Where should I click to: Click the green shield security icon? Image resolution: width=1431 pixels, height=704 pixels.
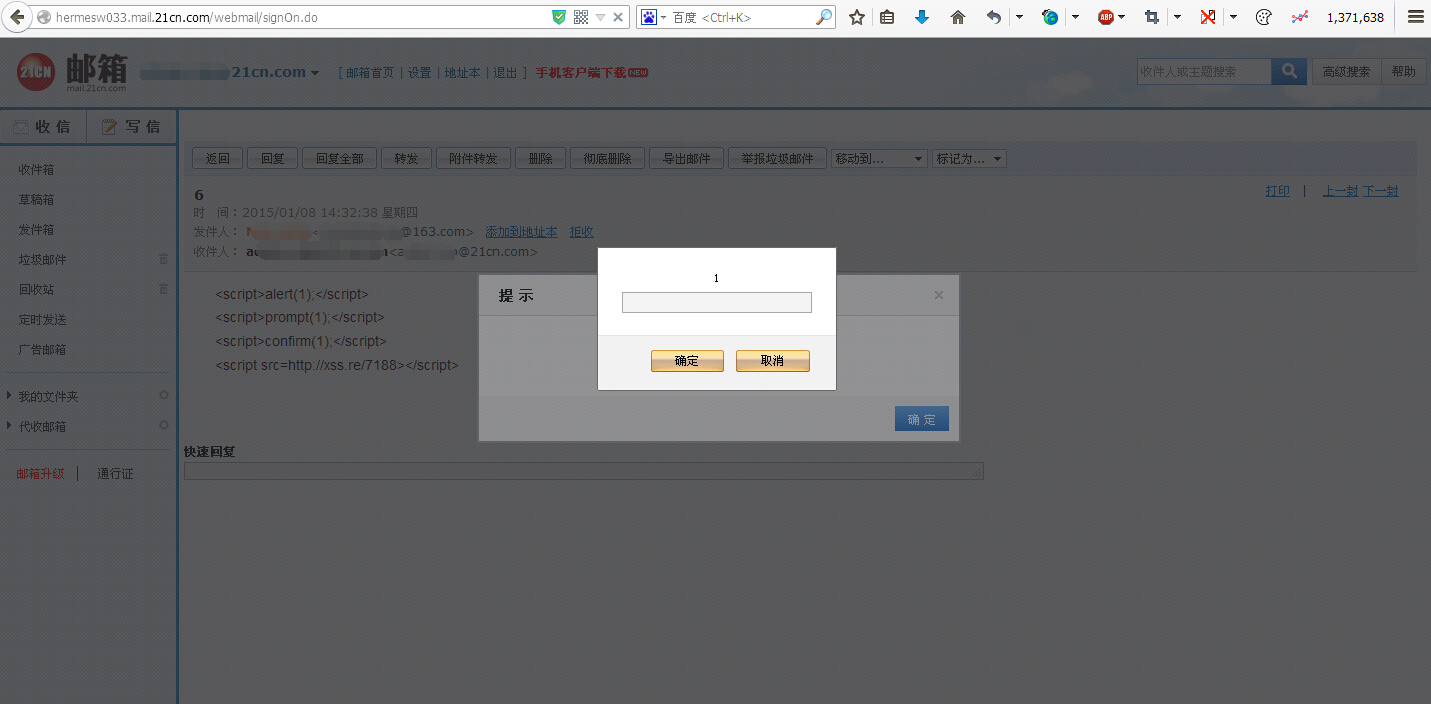tap(559, 17)
